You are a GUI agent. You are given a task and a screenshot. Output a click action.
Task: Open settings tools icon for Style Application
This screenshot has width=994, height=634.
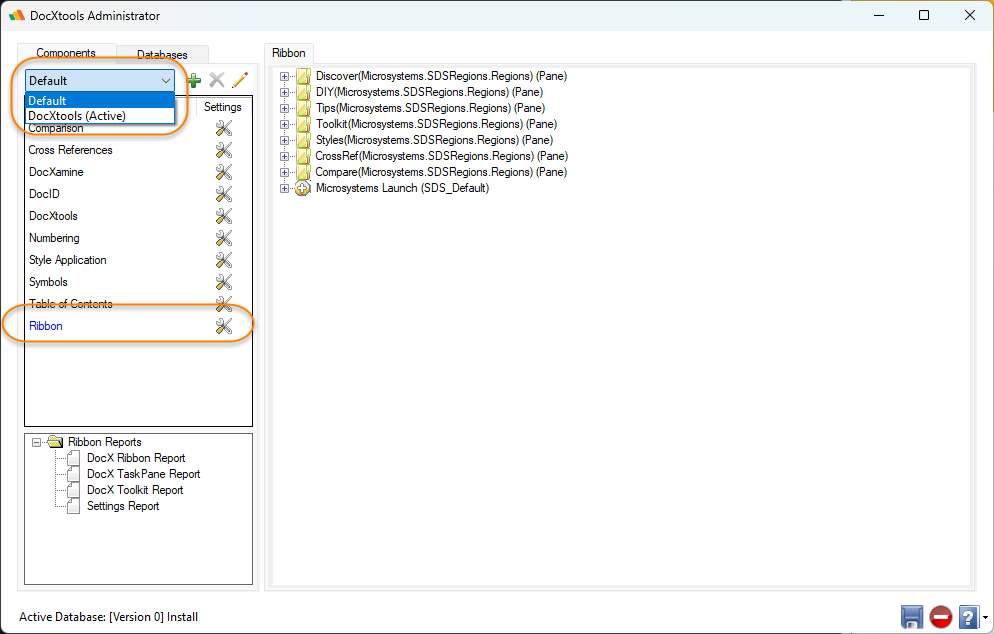pos(224,260)
